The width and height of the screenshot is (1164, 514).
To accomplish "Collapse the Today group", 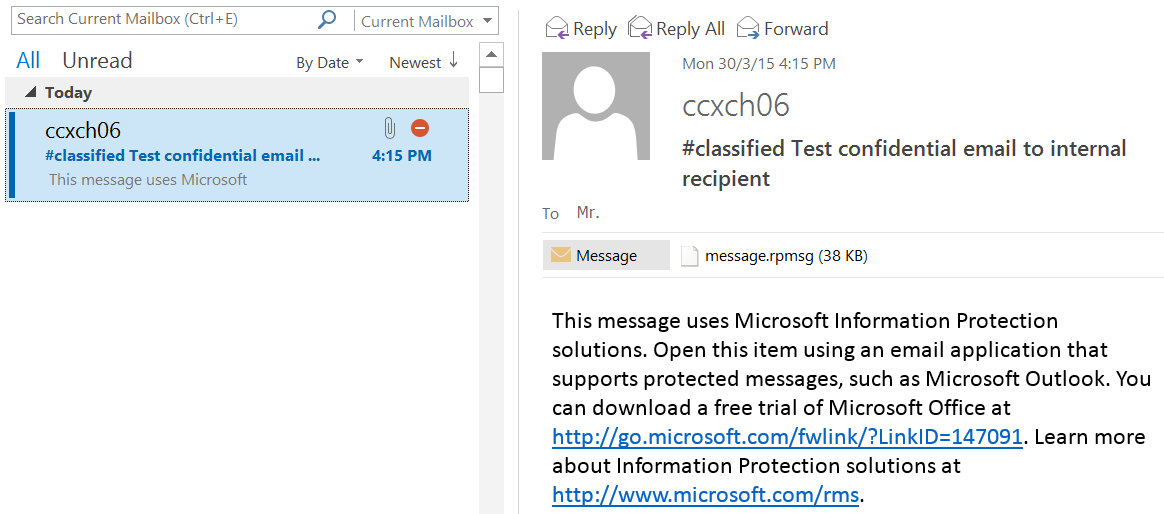I will click(31, 92).
